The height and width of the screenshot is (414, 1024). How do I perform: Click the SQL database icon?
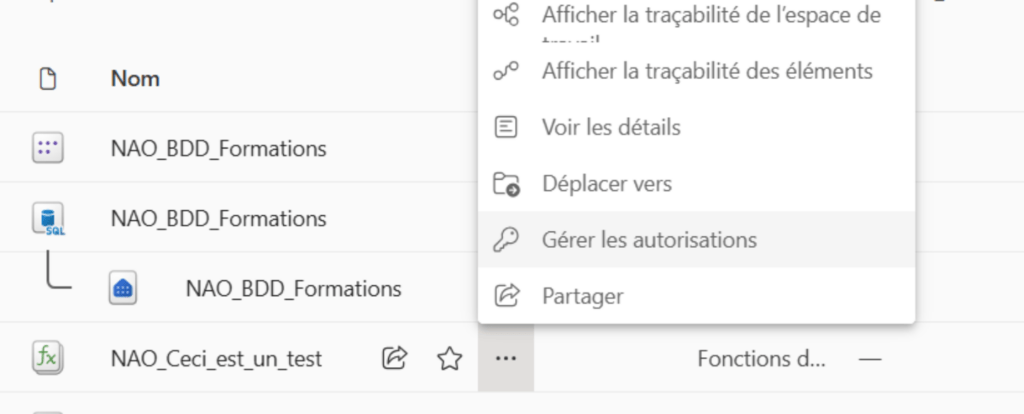[x=48, y=219]
